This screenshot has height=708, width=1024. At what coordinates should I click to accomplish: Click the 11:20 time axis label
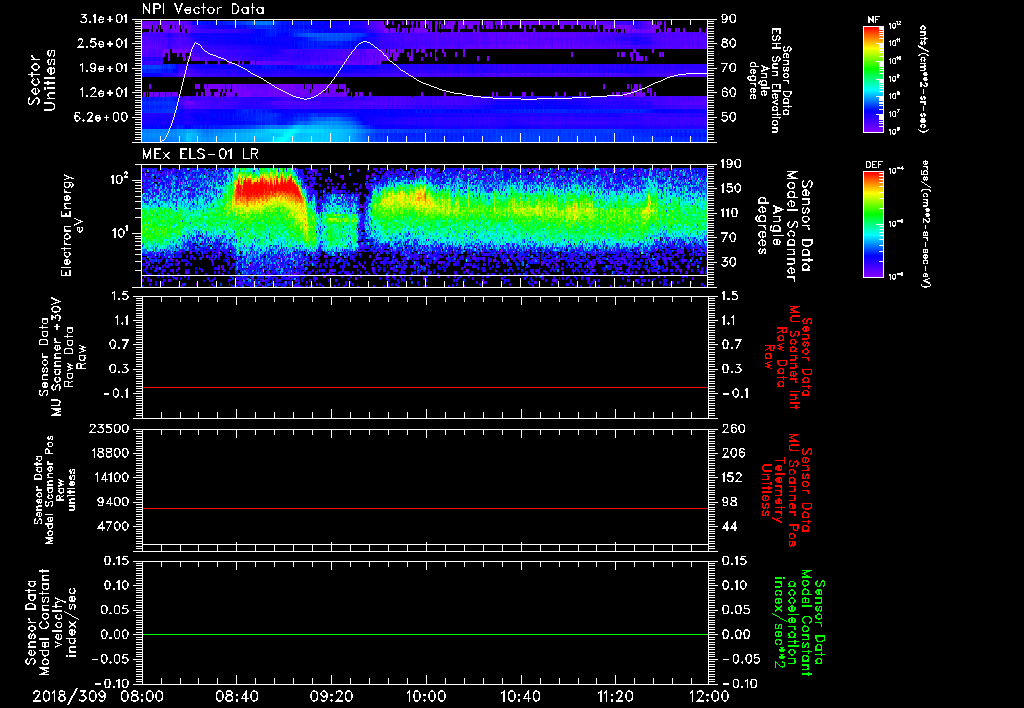click(x=615, y=696)
